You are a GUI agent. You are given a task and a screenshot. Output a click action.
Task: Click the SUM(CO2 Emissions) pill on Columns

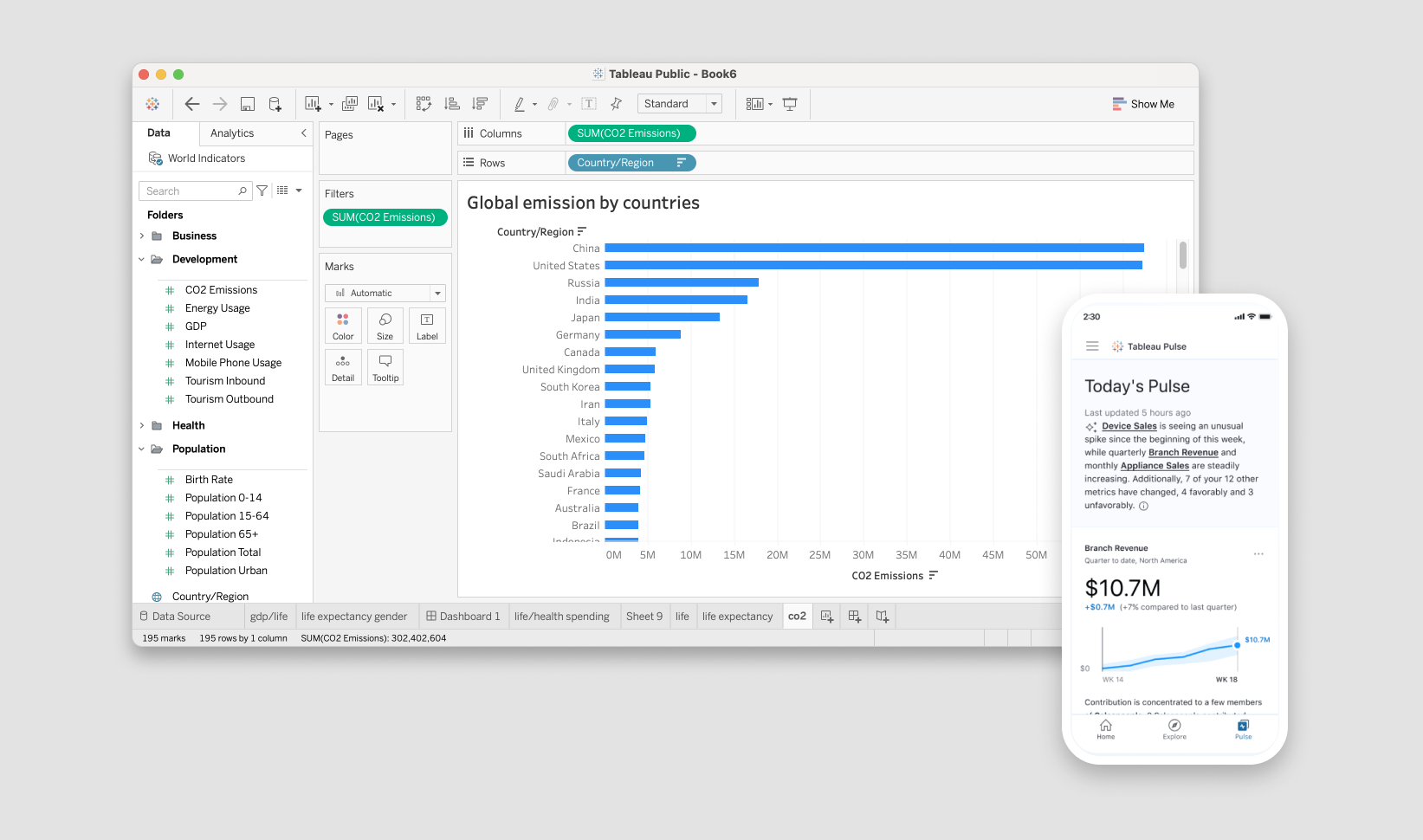pos(631,133)
